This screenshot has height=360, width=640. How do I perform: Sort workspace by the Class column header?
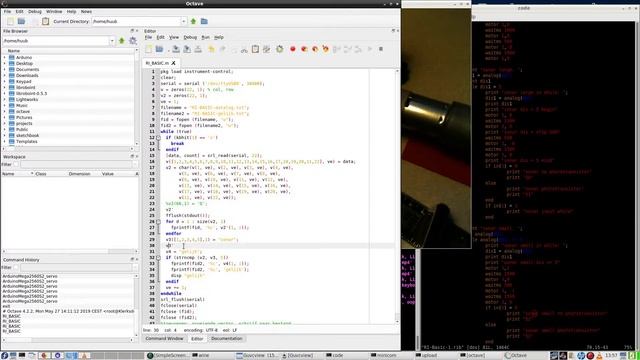coord(41,174)
